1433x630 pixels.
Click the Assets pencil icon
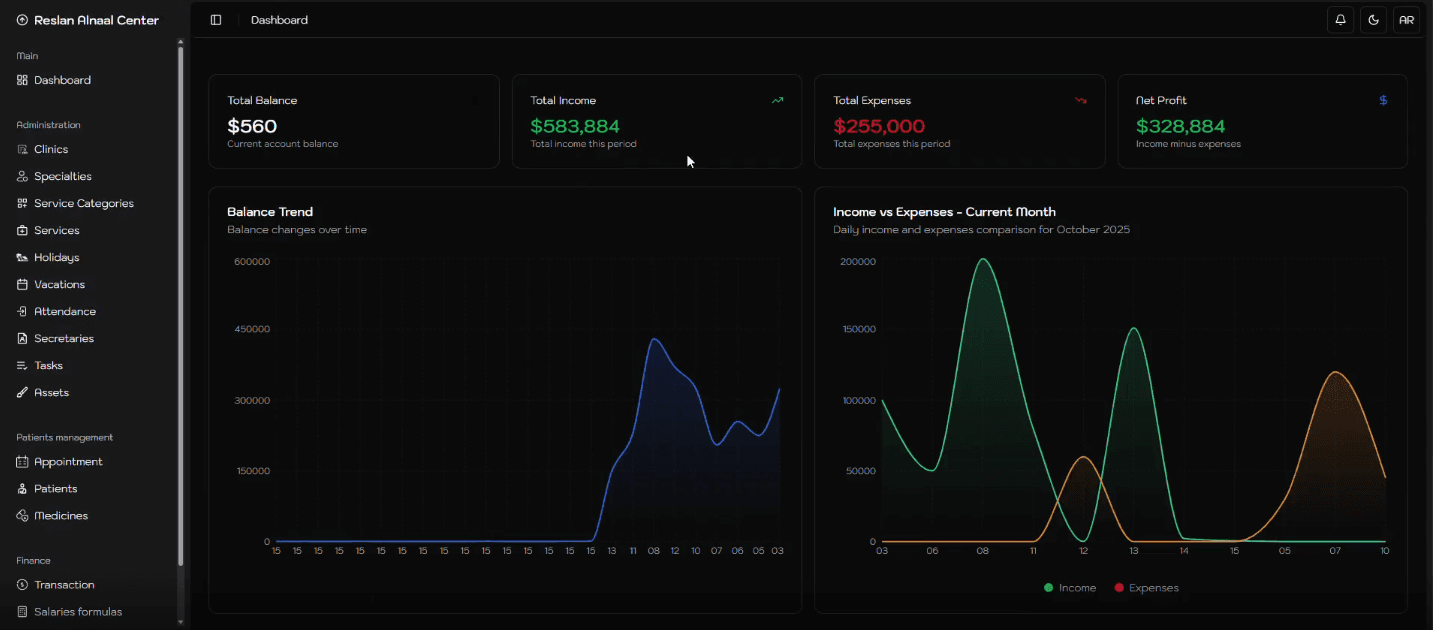(22, 392)
